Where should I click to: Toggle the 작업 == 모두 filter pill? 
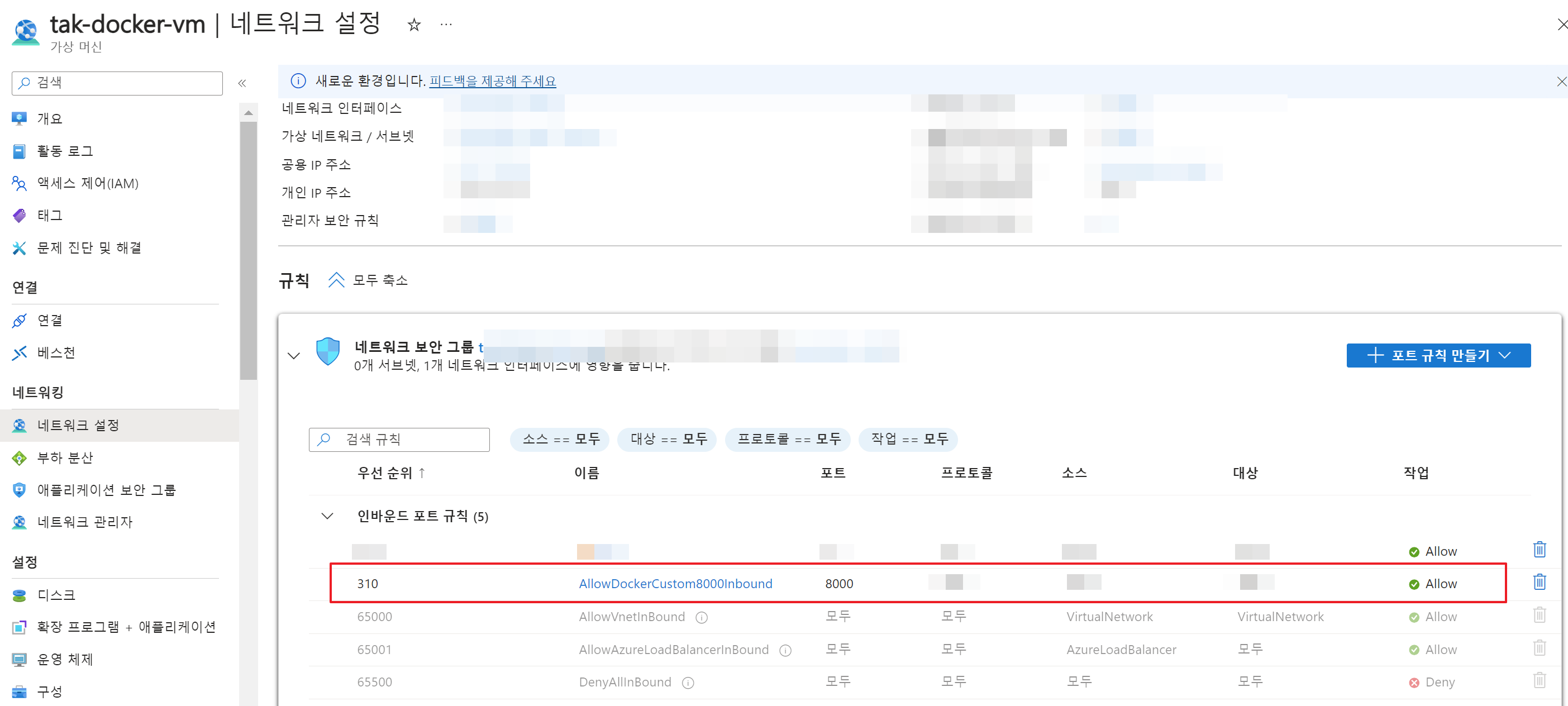(908, 439)
